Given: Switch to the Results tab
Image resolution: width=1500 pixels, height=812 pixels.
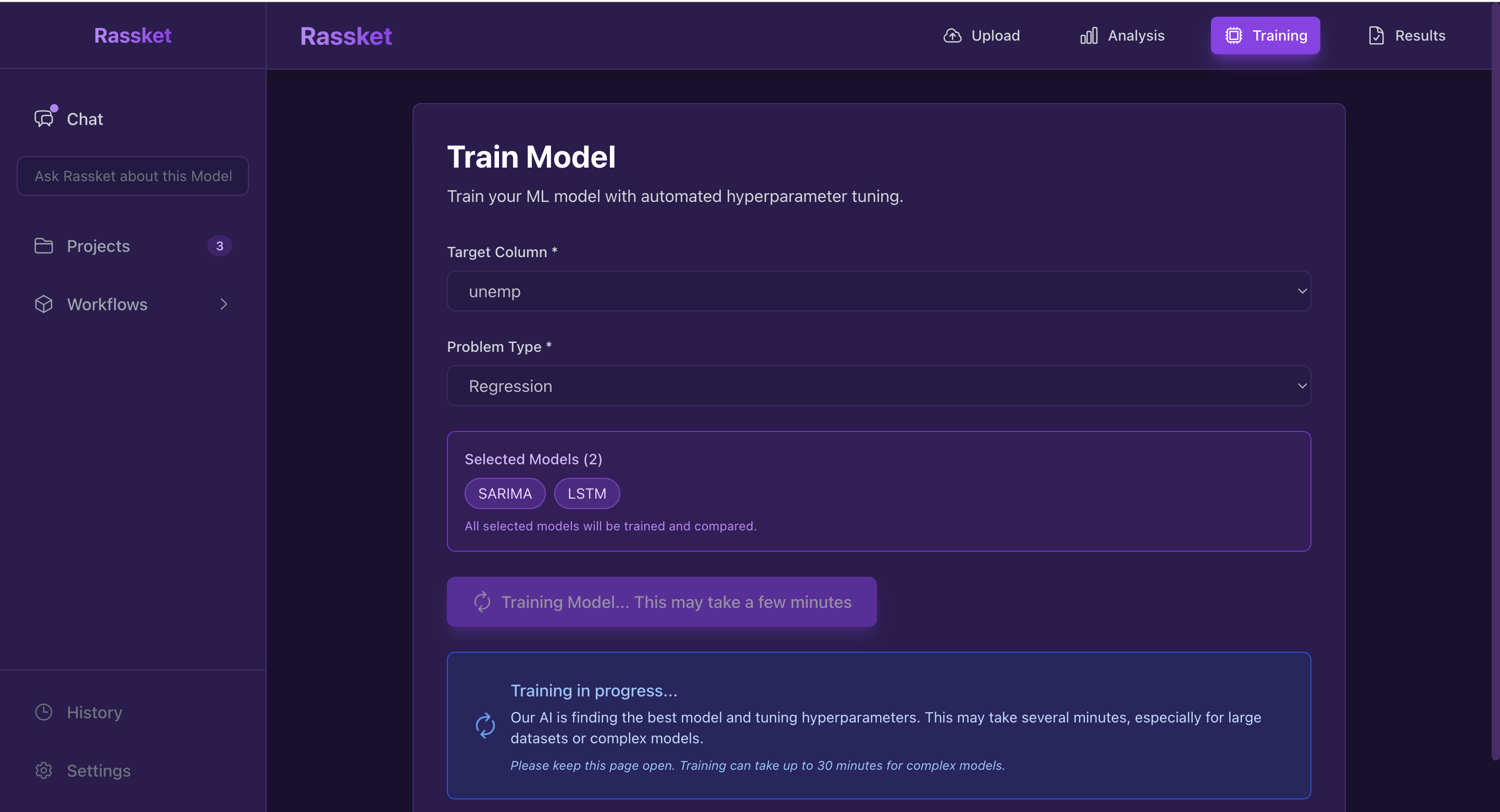Looking at the screenshot, I should 1406,35.
